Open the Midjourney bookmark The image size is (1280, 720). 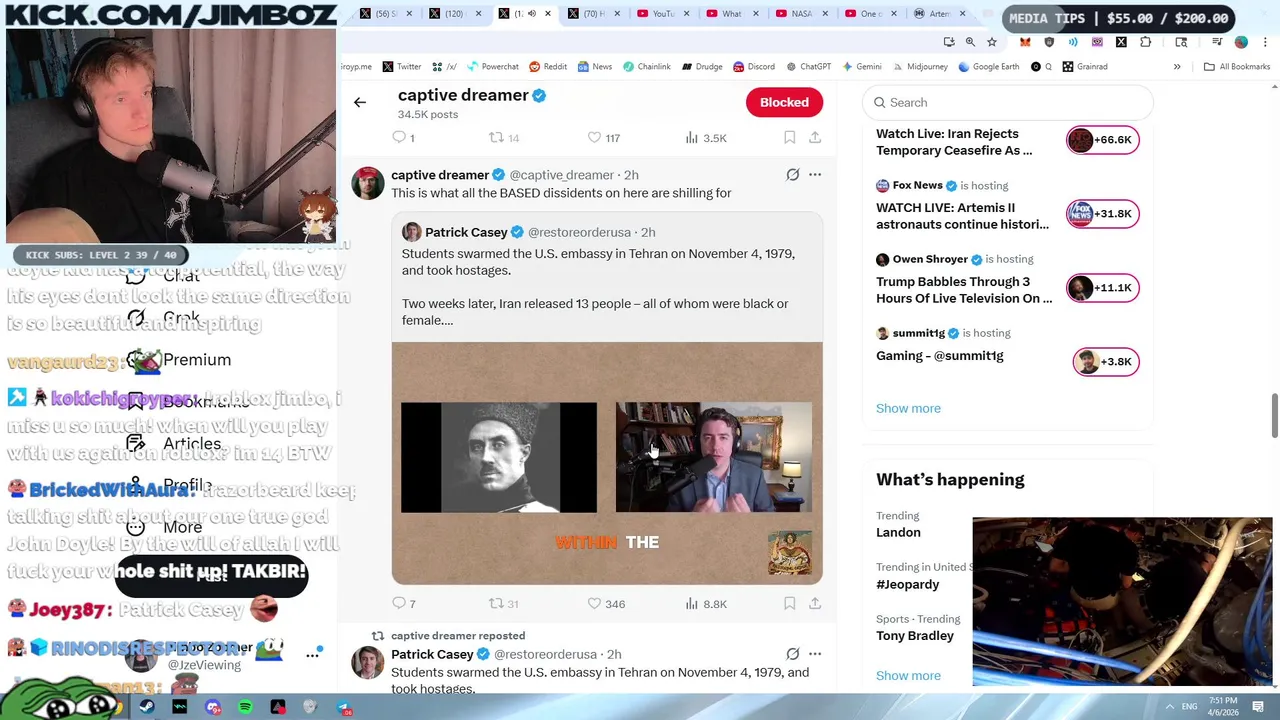coord(920,66)
